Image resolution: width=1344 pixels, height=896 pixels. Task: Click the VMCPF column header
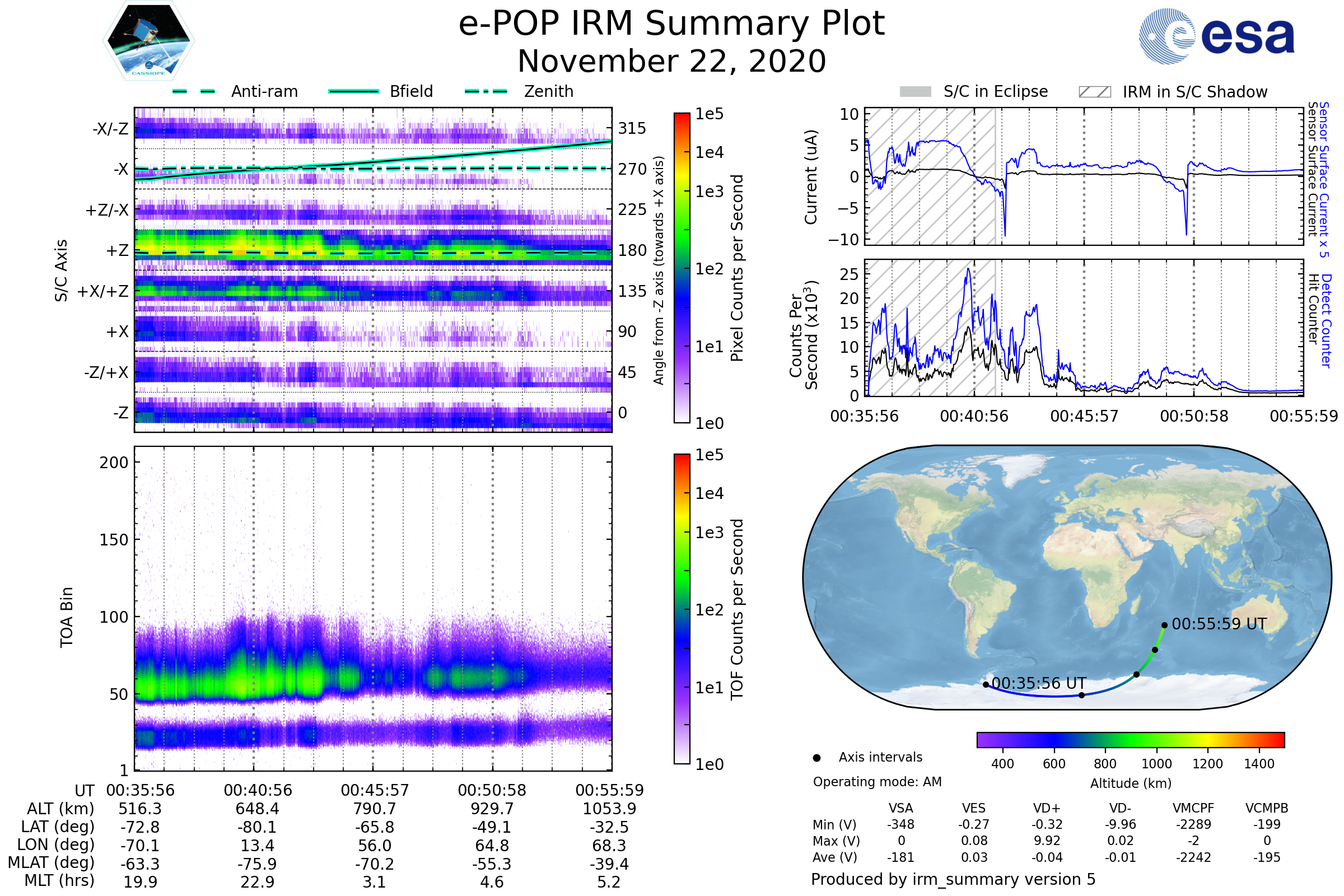(1193, 808)
